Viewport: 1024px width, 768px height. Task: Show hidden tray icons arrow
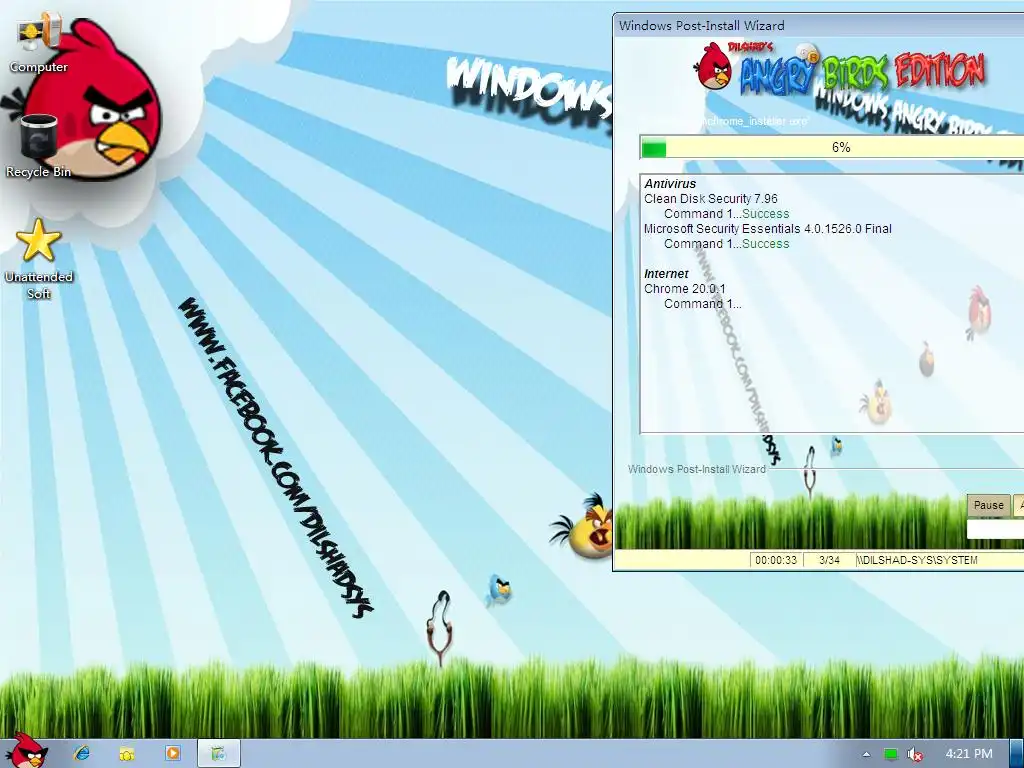pyautogui.click(x=866, y=754)
